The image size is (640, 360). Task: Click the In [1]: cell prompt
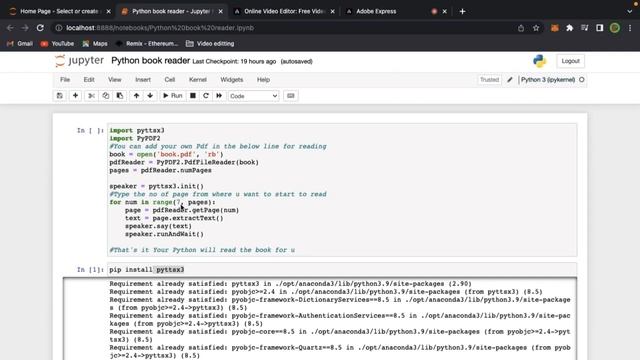[x=90, y=269]
